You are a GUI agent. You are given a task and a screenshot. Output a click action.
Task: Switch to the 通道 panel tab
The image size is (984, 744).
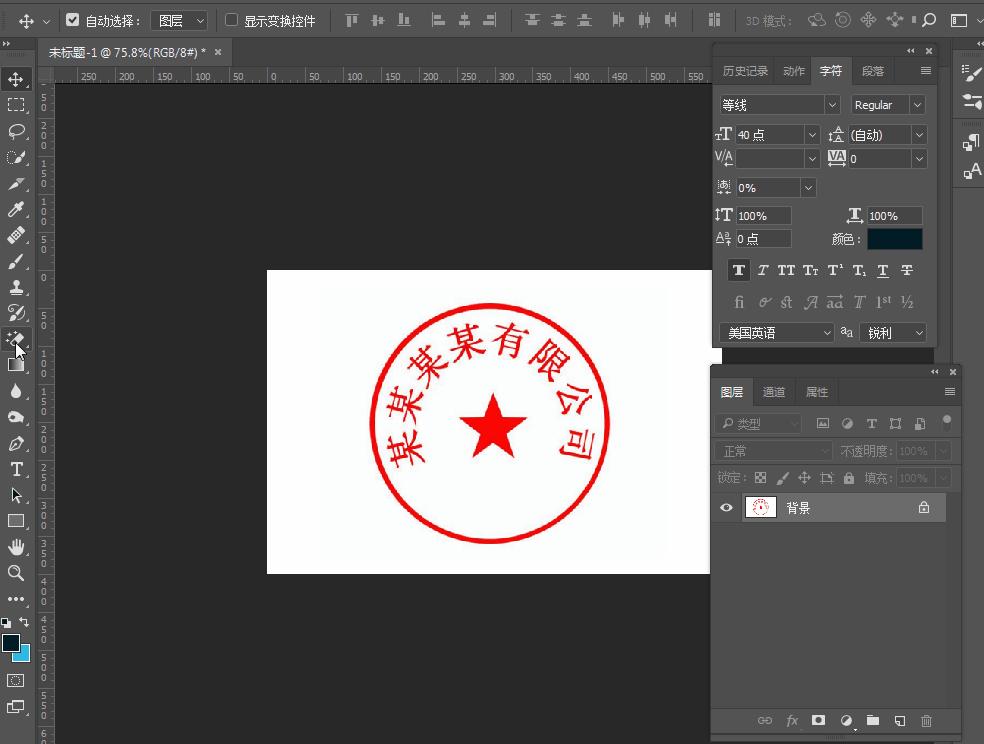point(773,391)
